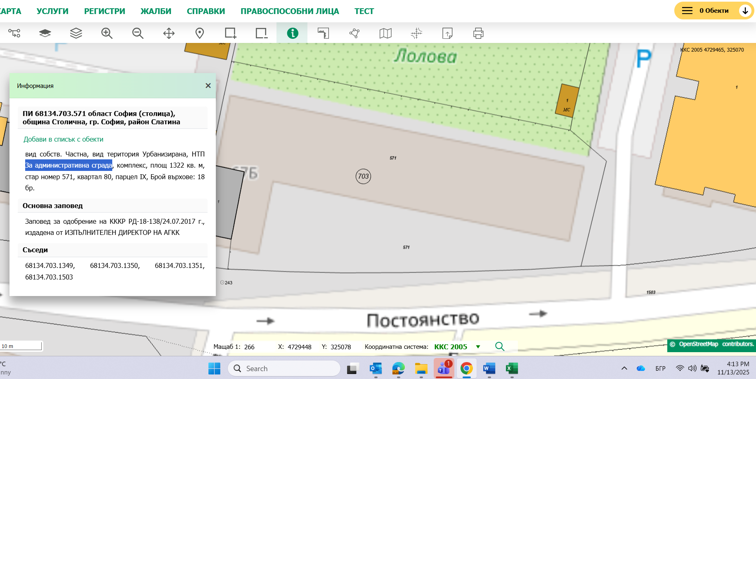Select the location pin marker tool

click(x=200, y=33)
